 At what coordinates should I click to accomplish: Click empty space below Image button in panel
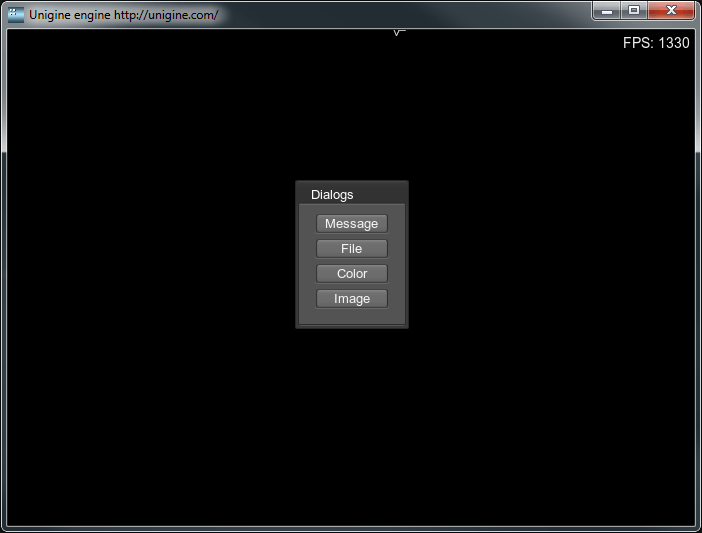tap(351, 316)
